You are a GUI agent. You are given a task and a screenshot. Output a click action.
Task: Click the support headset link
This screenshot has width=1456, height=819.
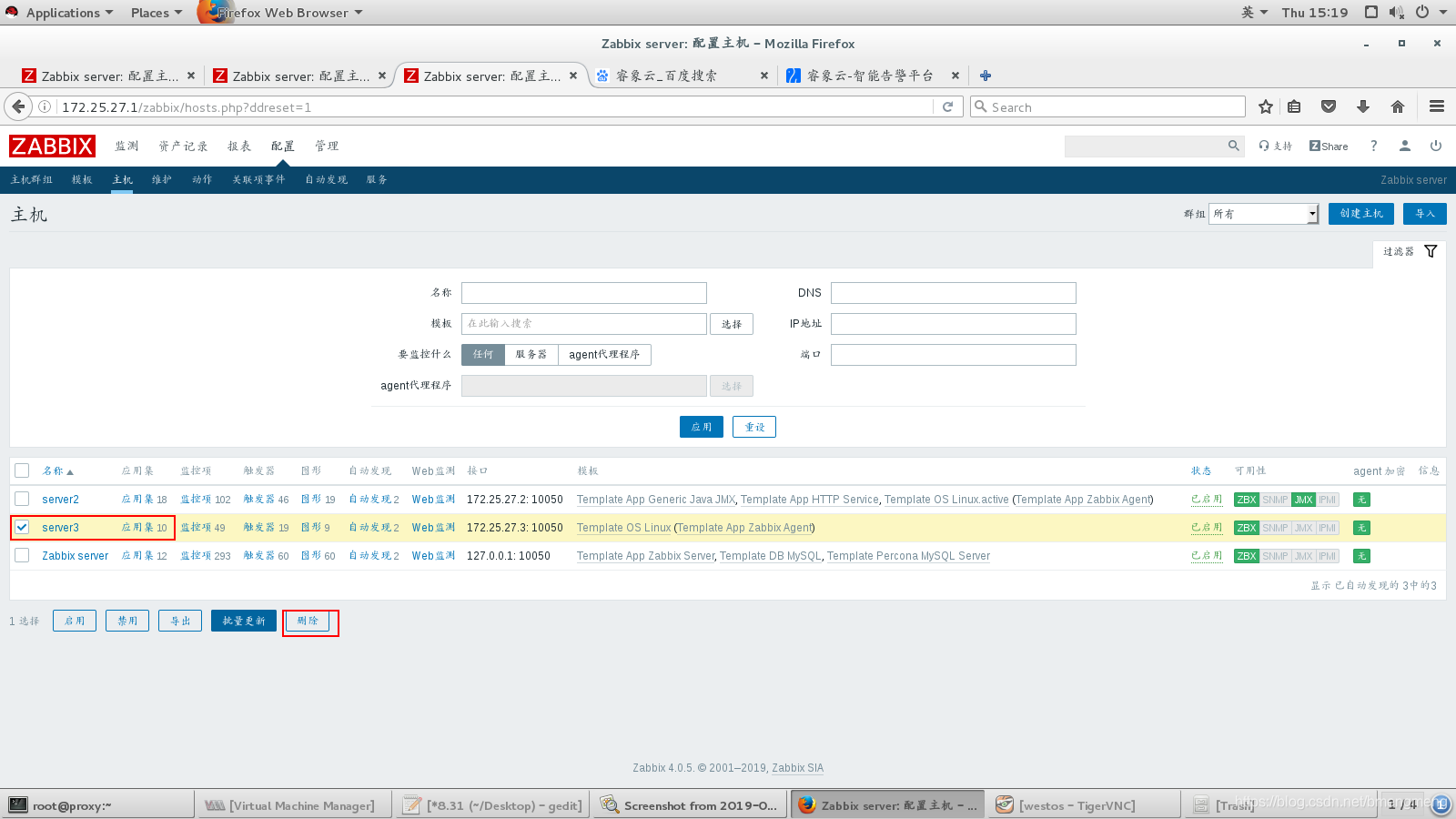coord(1276,146)
